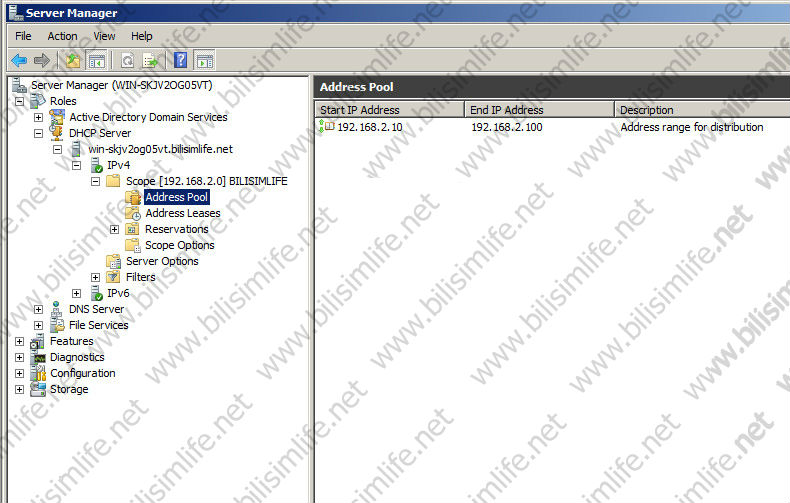Click the Server Manager title bar icon
This screenshot has height=503, width=790.
tap(16, 13)
